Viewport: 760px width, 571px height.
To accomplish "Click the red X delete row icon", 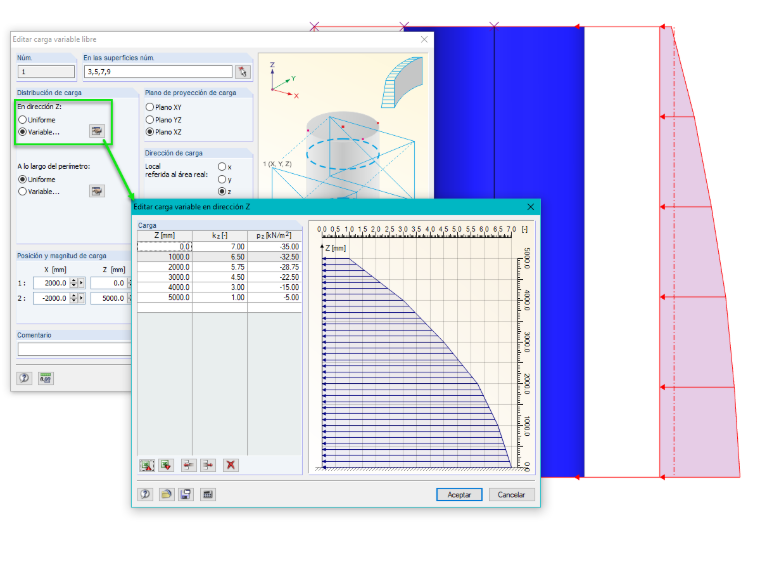I will [231, 465].
